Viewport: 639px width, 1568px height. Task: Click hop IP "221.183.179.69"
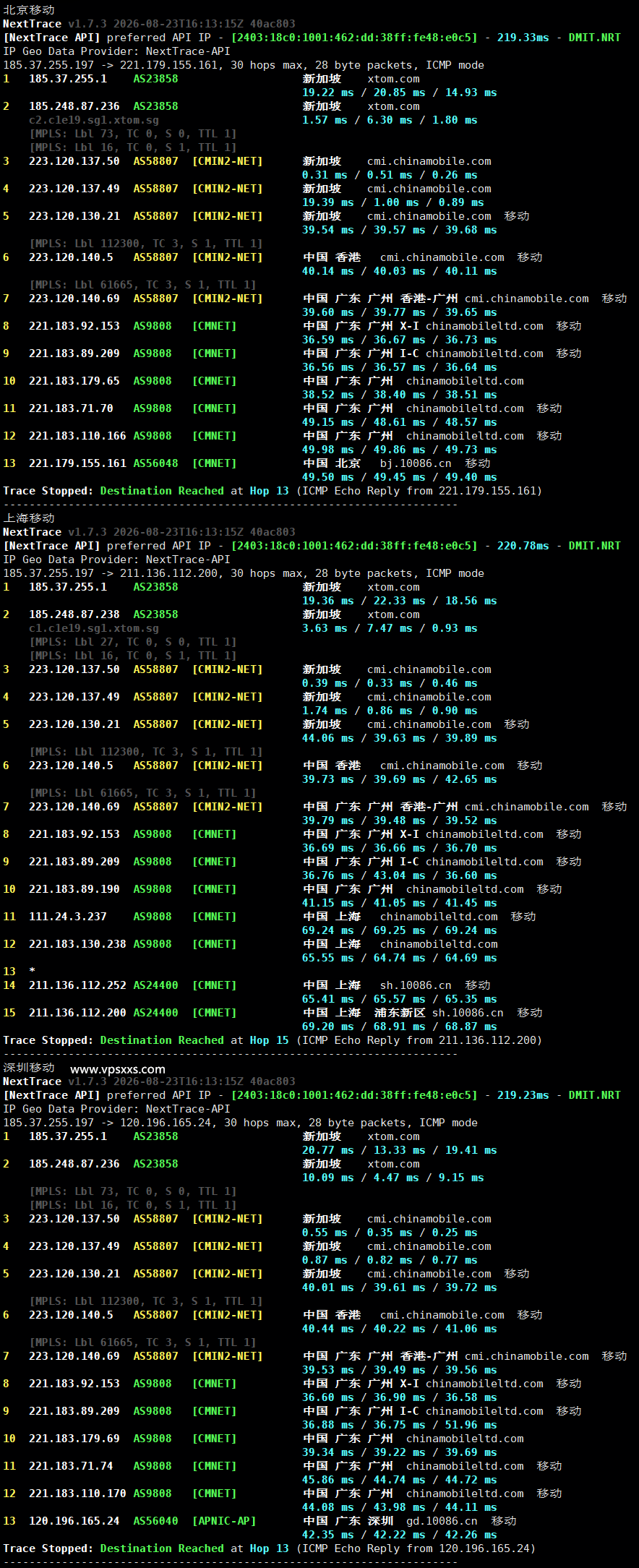click(74, 1439)
